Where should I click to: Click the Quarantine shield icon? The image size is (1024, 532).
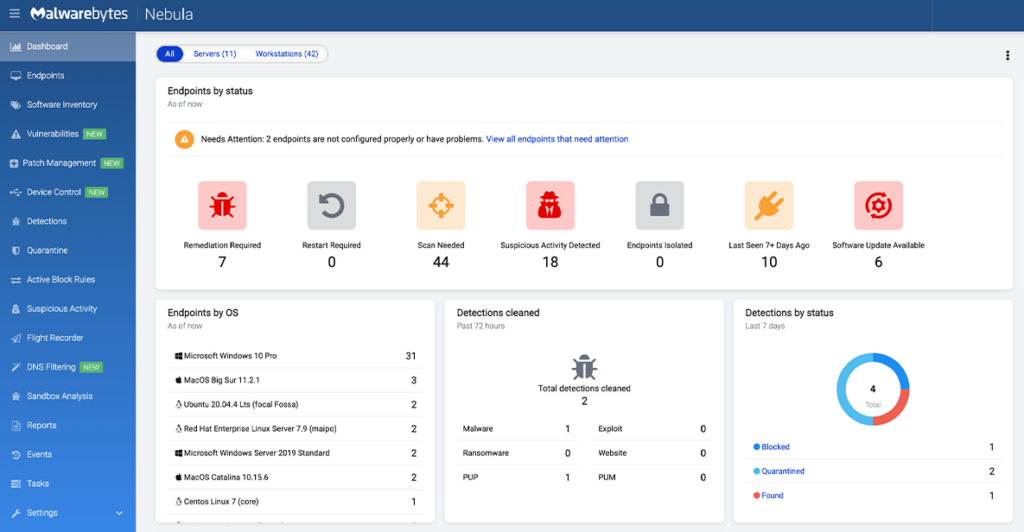click(16, 251)
